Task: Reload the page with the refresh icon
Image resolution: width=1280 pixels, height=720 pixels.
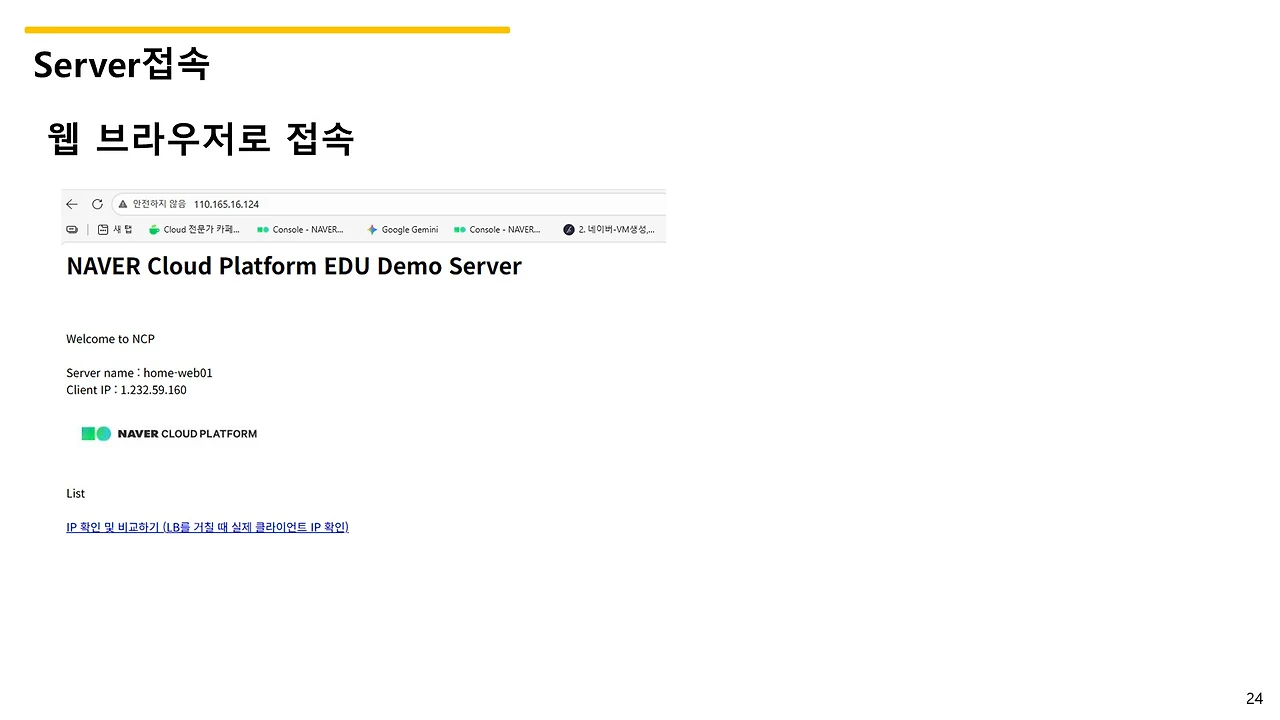Action: [97, 204]
